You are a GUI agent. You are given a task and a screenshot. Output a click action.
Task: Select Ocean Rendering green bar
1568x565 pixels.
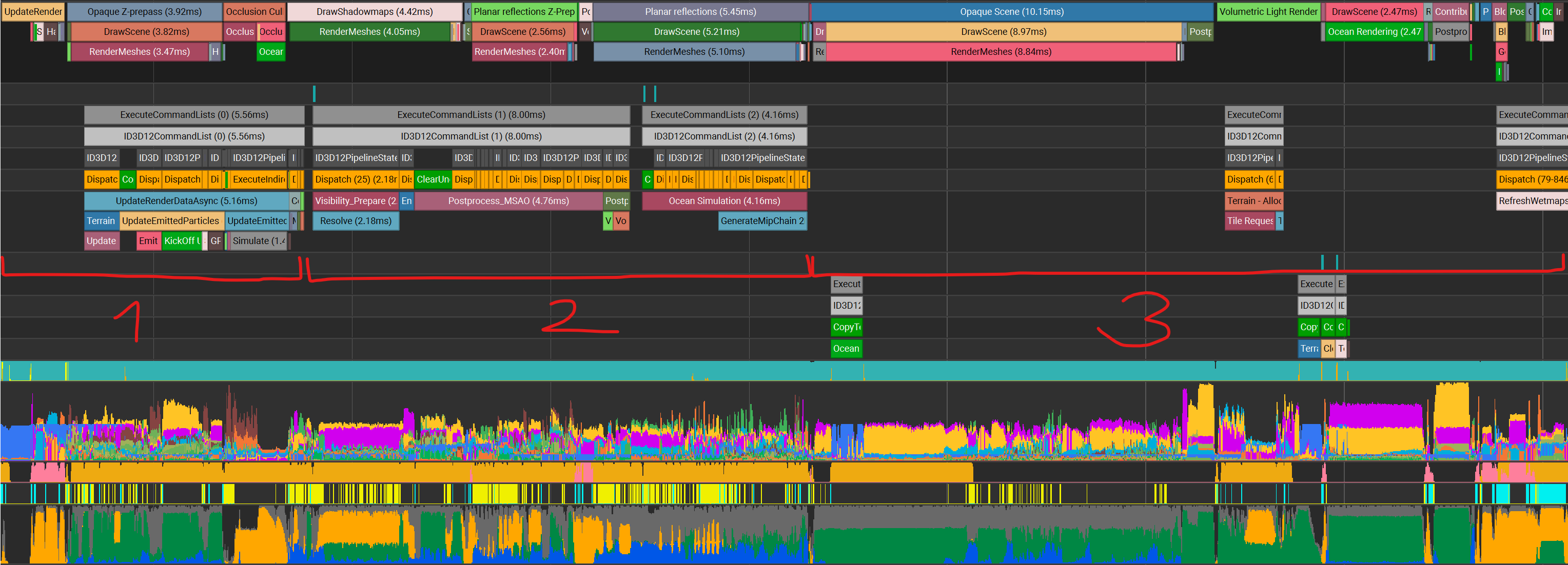pyautogui.click(x=1374, y=32)
